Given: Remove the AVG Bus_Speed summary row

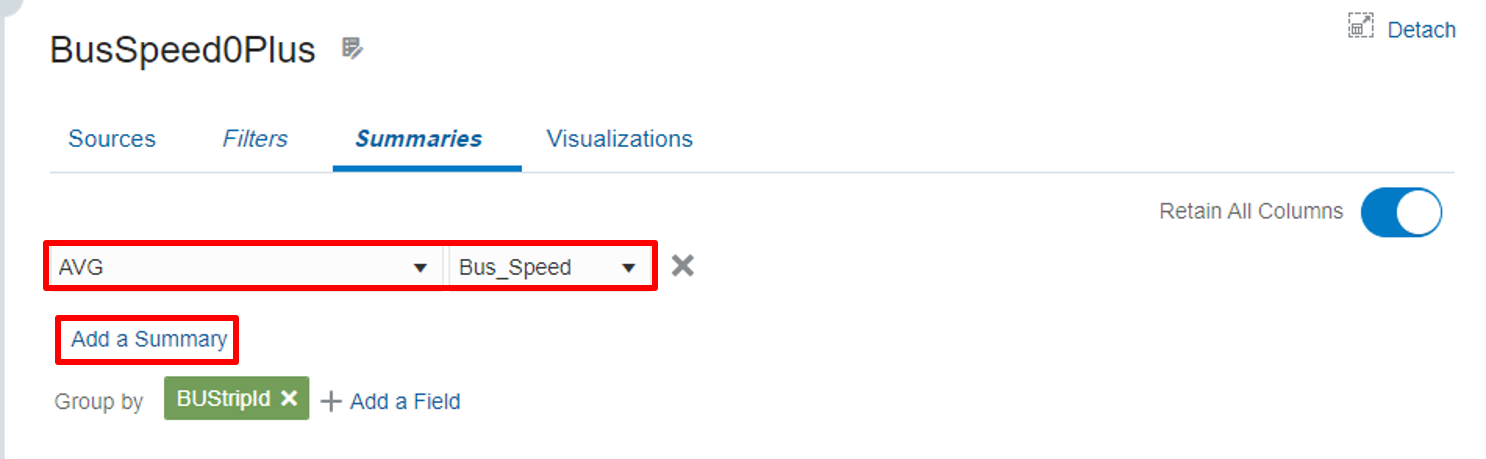Looking at the screenshot, I should 682,266.
